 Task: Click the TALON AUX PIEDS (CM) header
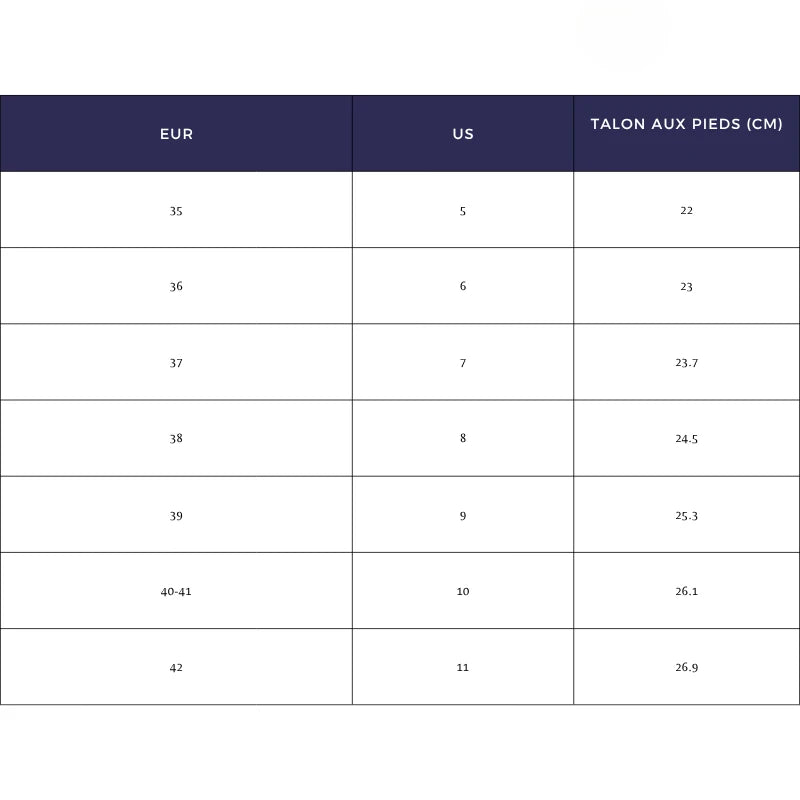686,124
